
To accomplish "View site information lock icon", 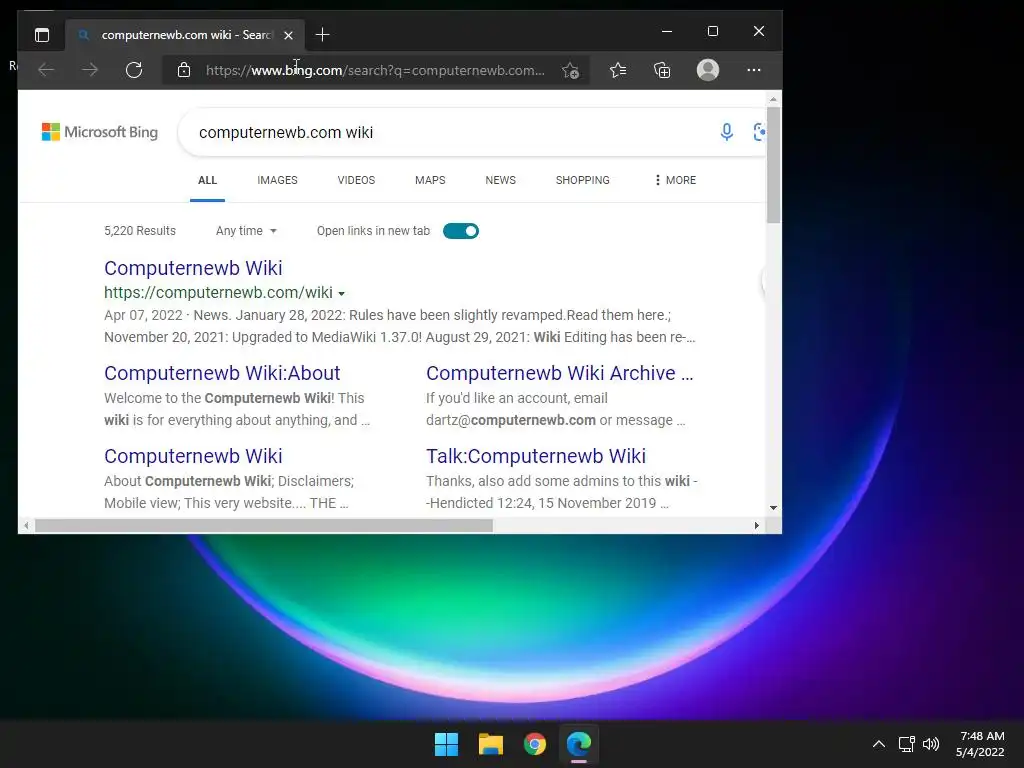I will click(184, 70).
